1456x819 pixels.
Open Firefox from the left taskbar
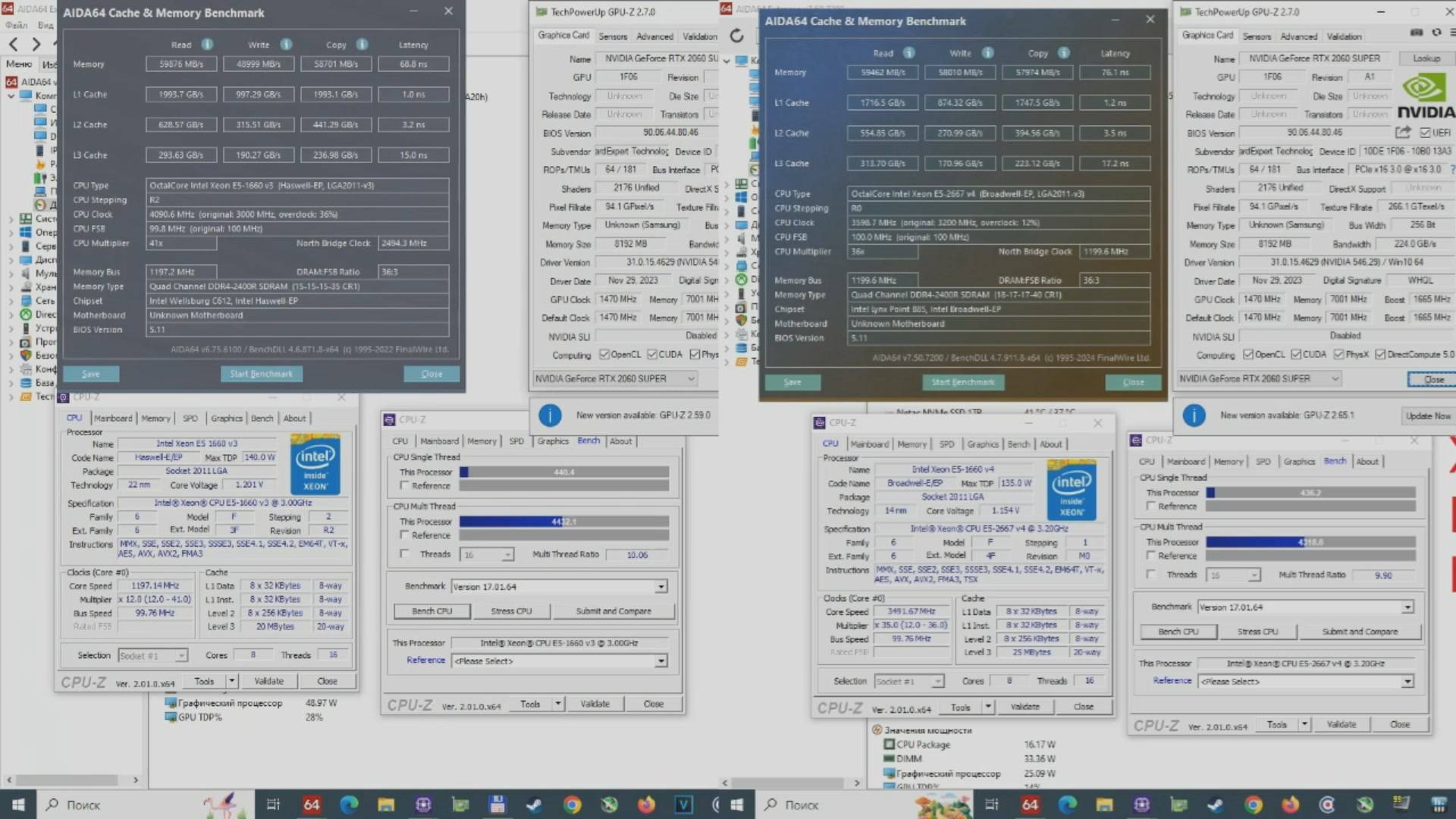tap(646, 805)
